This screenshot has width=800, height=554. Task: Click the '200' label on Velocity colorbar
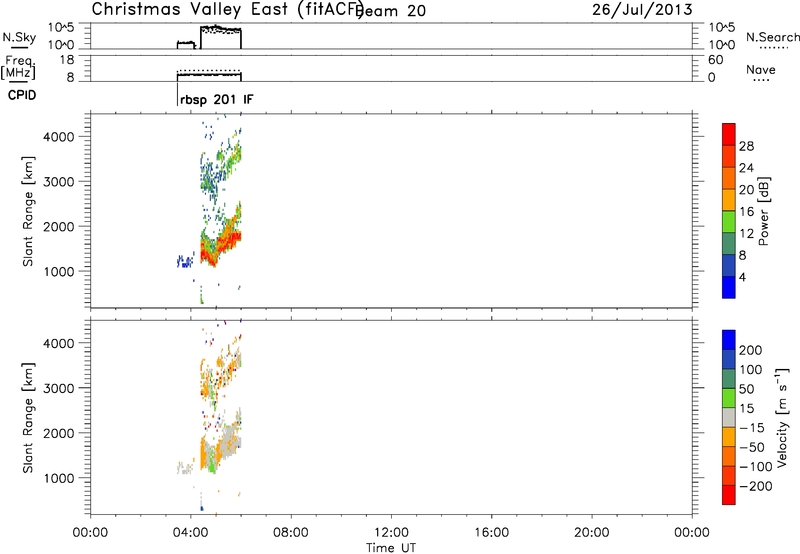click(751, 350)
